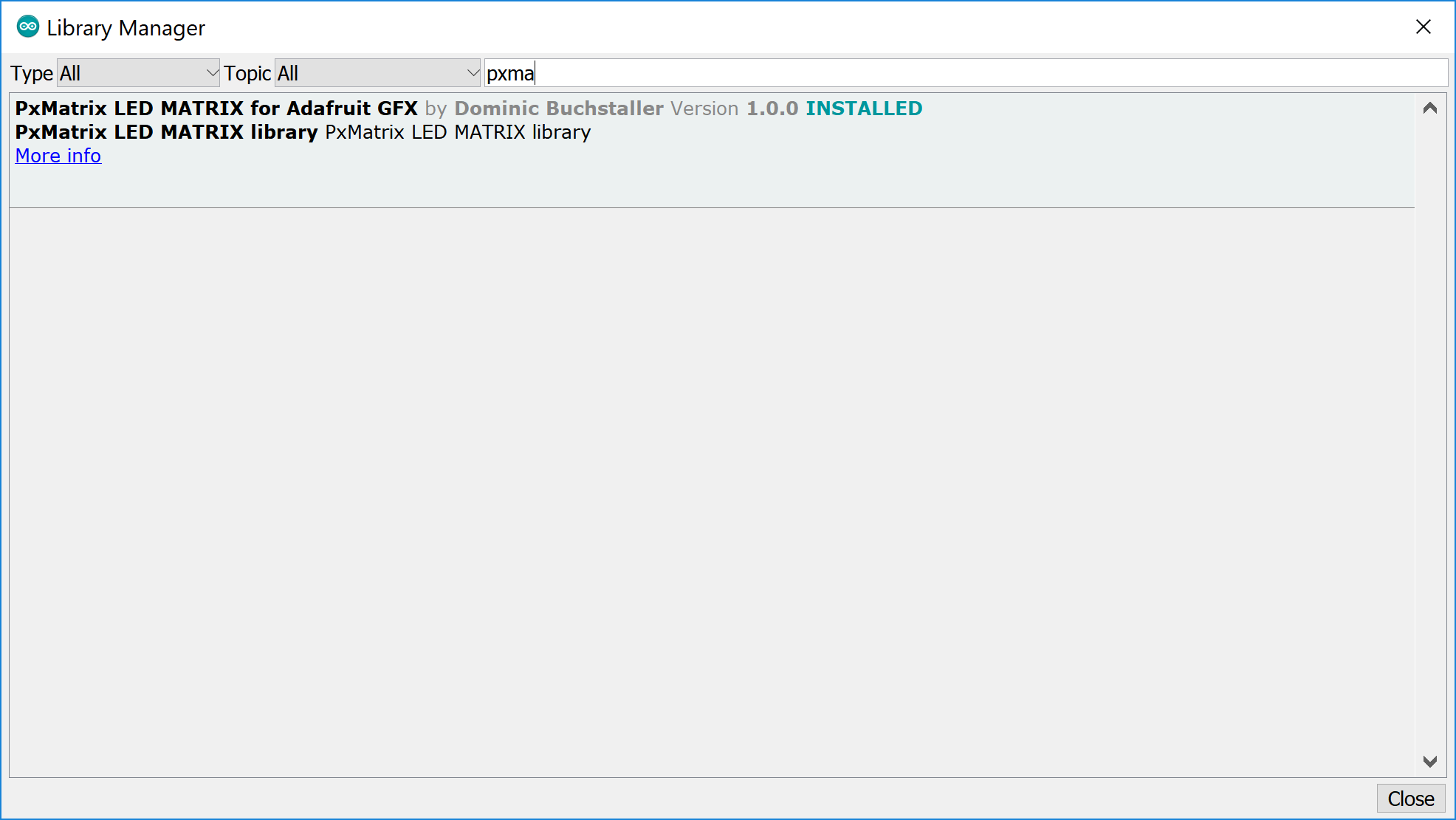1456x820 pixels.
Task: Click the scrollbar down arrow
Action: pos(1430,762)
